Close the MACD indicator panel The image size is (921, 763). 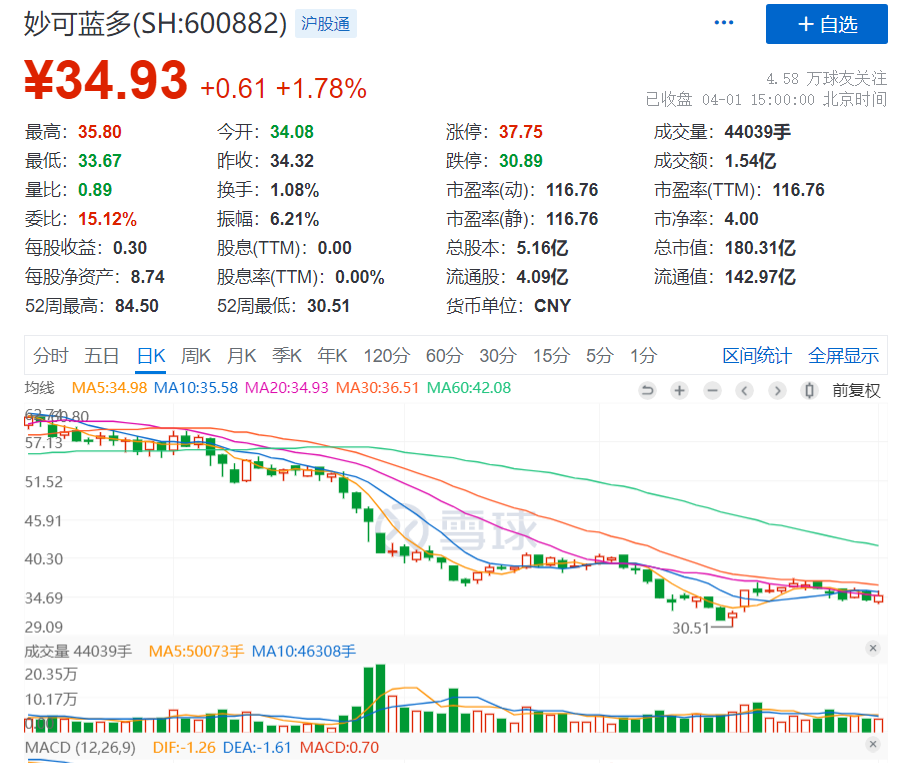coord(873,744)
